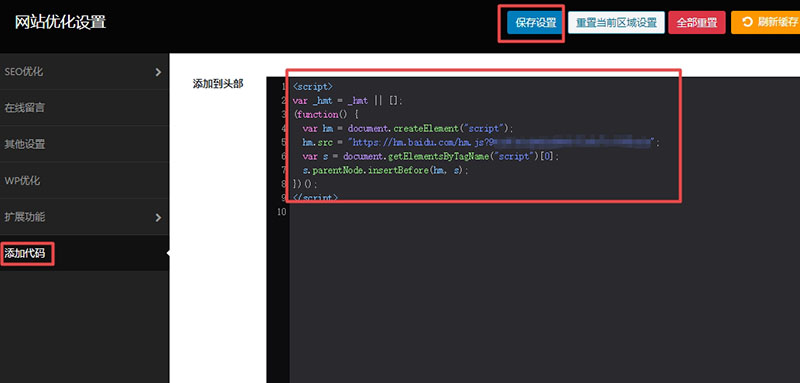Expand the SEO优化 chevron arrow
The image size is (800, 383).
pyautogui.click(x=158, y=72)
